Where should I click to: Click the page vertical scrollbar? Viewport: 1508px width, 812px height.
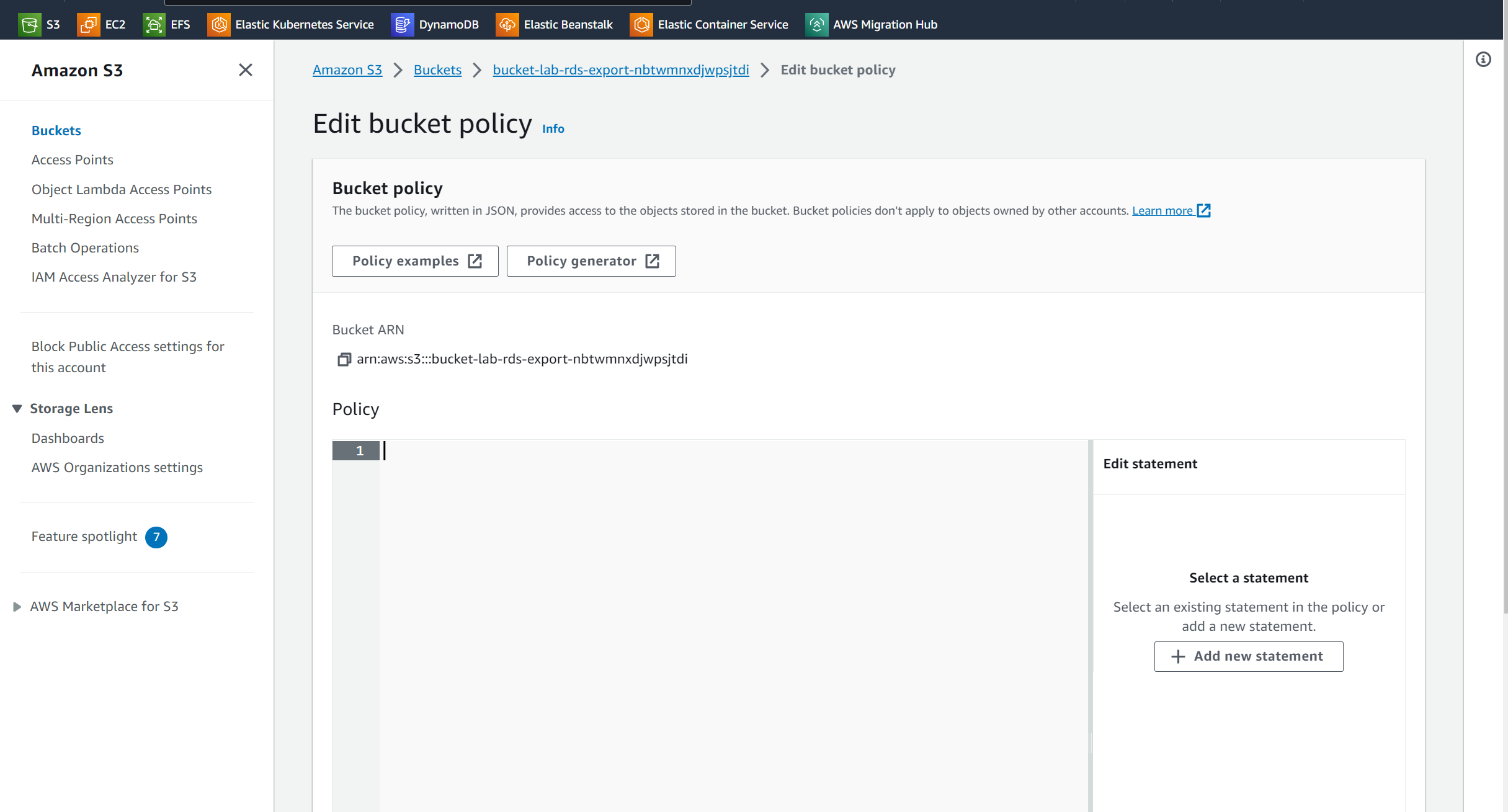pos(1505,326)
